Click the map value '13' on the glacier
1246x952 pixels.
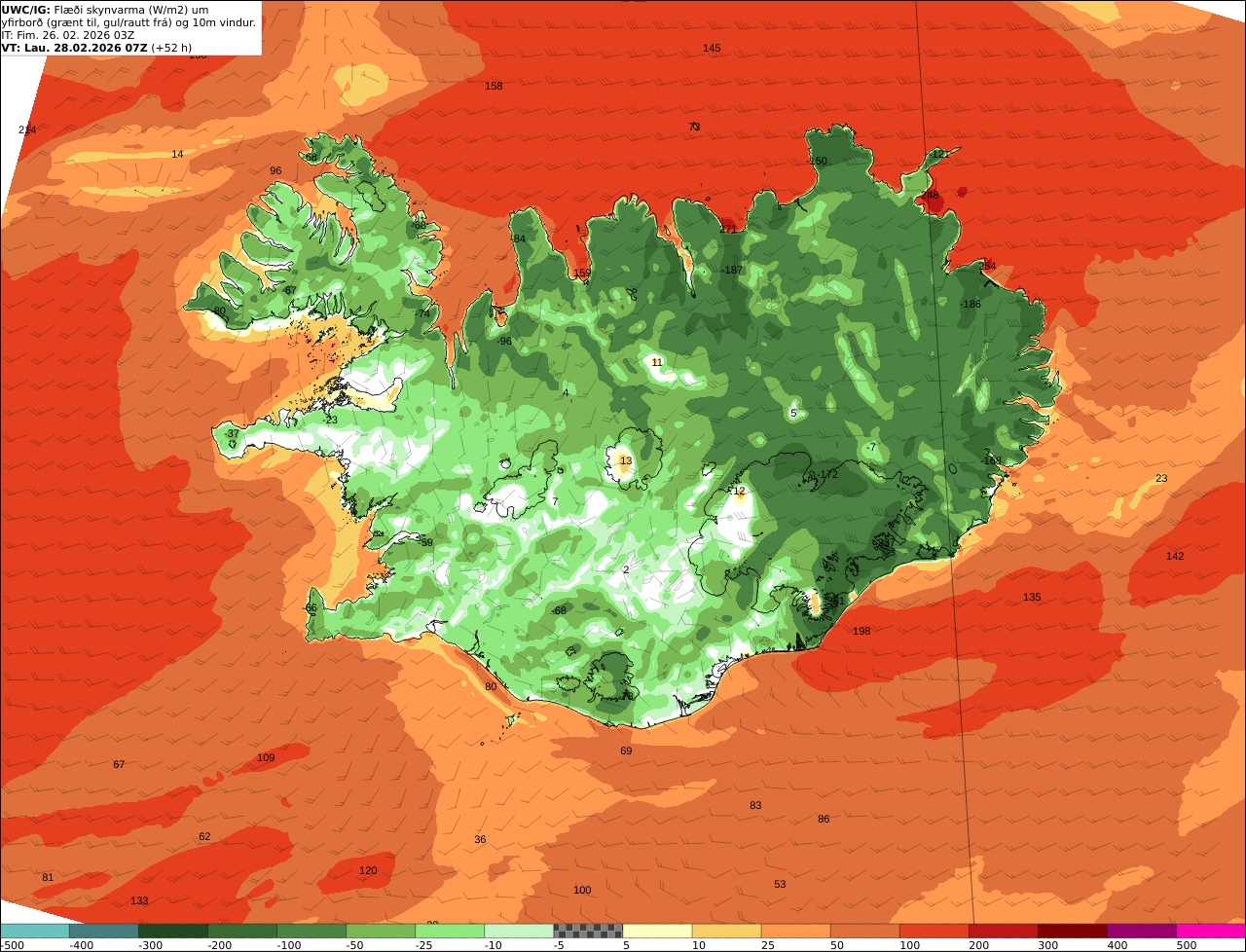pos(626,460)
